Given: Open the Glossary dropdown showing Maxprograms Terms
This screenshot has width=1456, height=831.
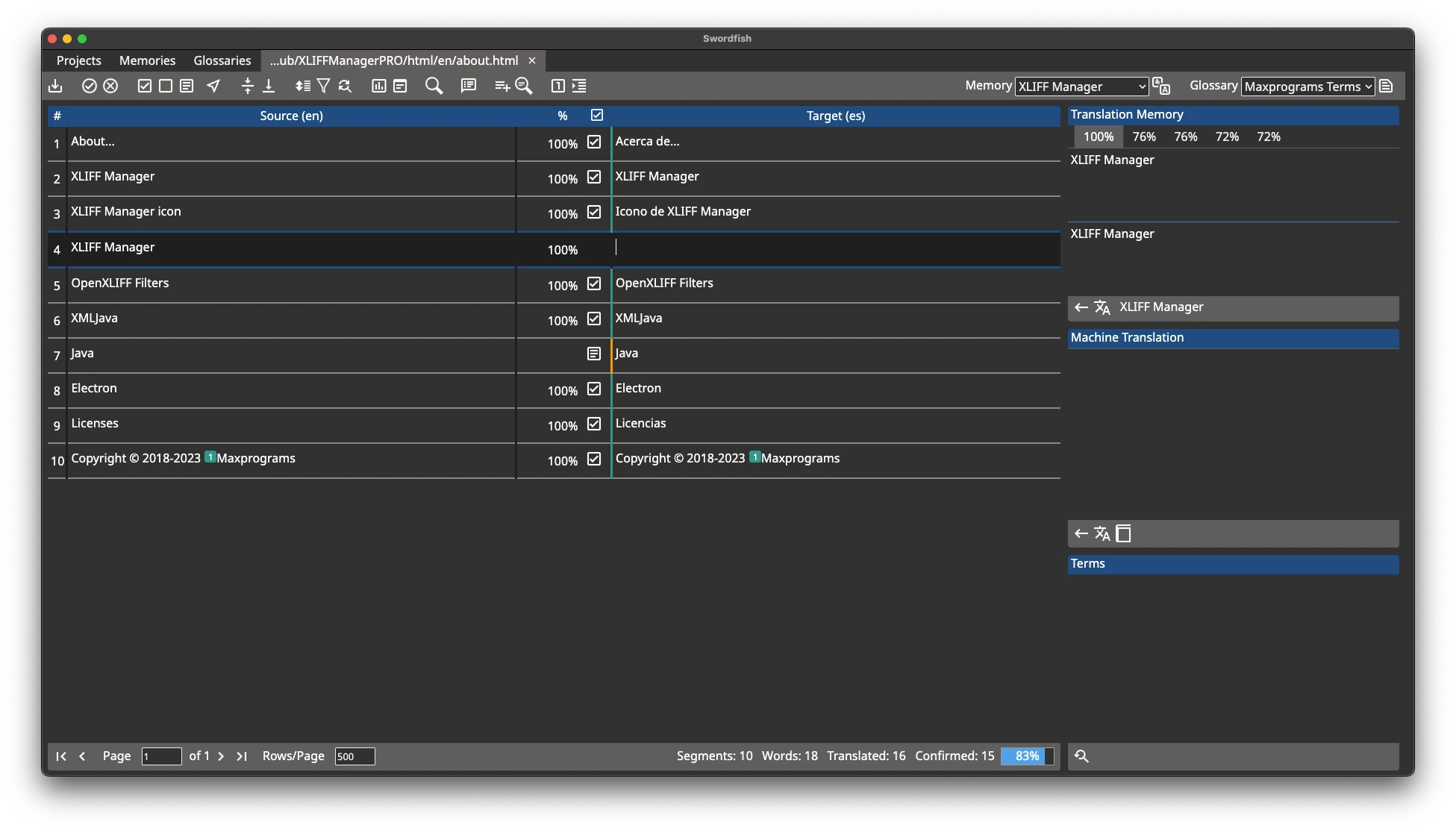Looking at the screenshot, I should pyautogui.click(x=1308, y=87).
